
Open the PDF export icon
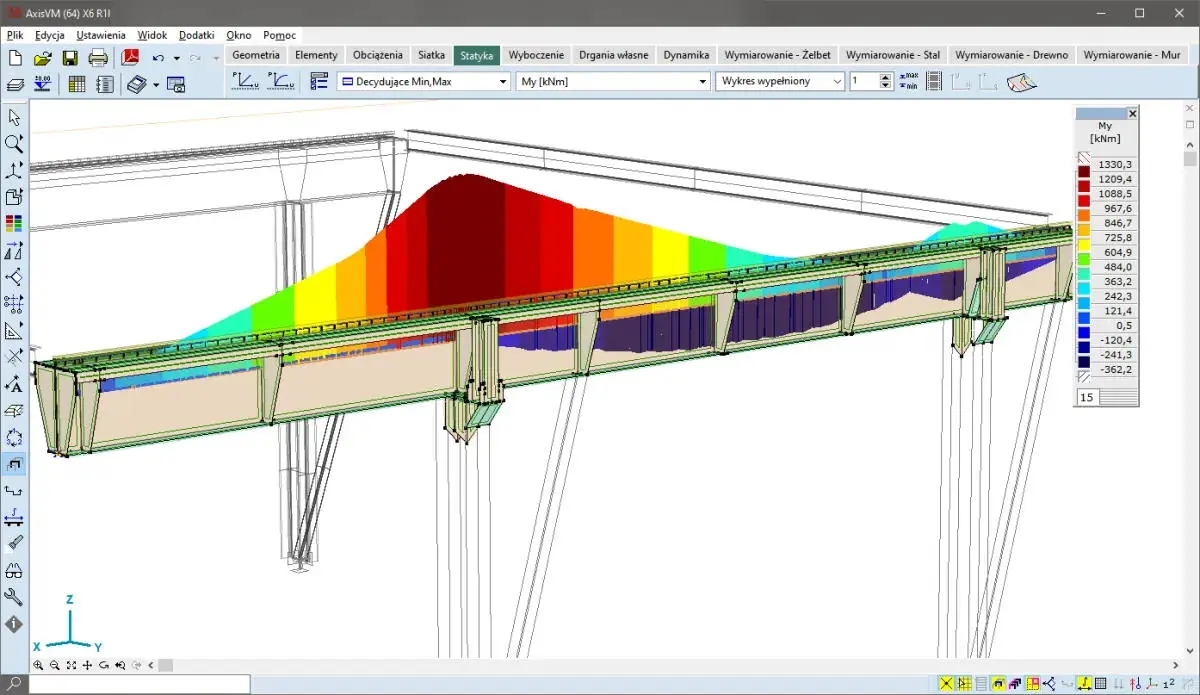pos(130,58)
